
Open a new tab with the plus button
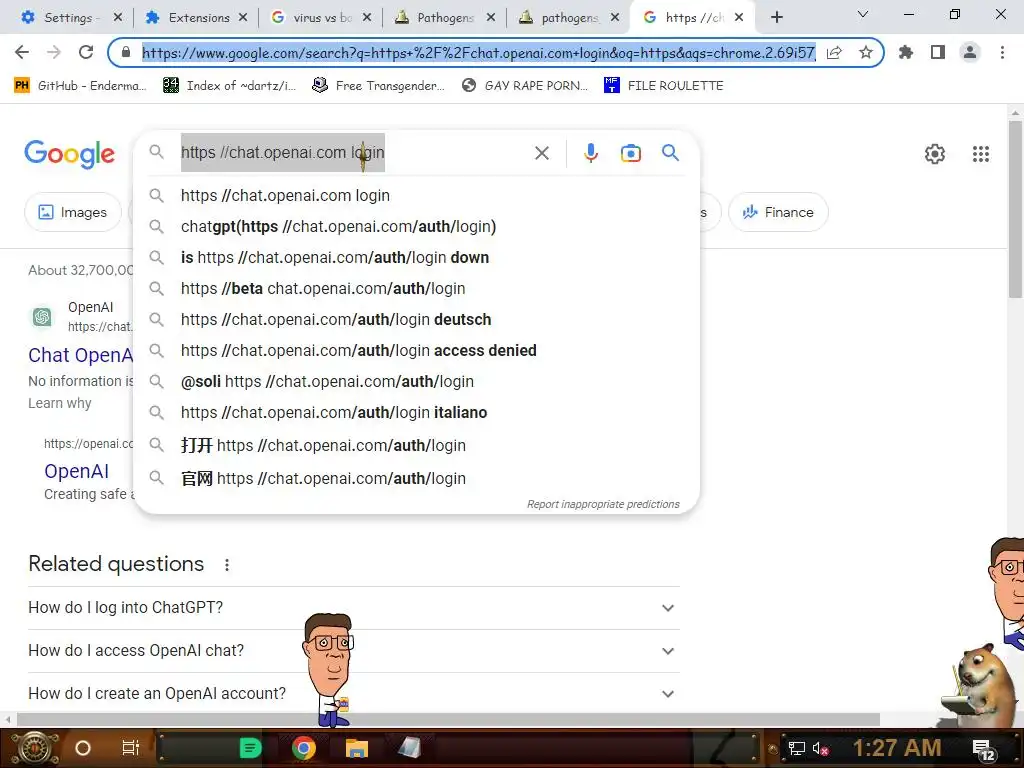pos(776,18)
